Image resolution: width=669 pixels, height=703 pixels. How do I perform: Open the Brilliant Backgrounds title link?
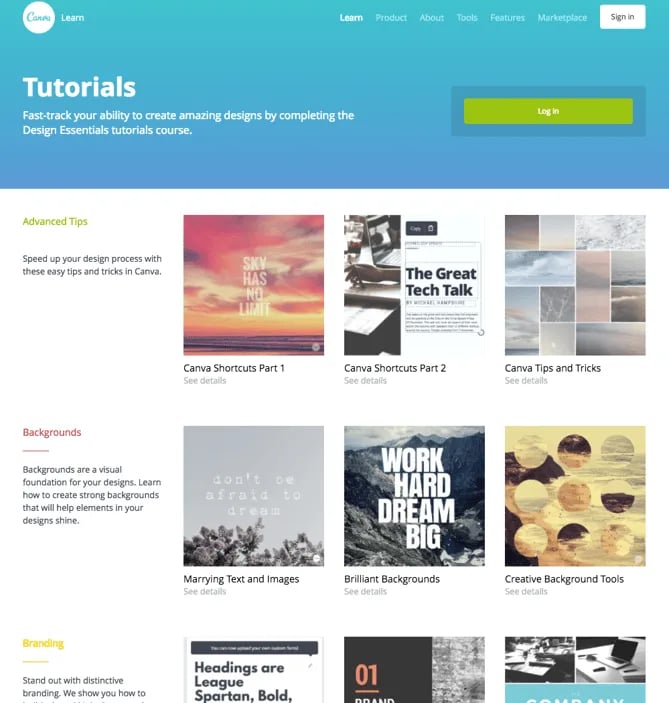pyautogui.click(x=392, y=579)
